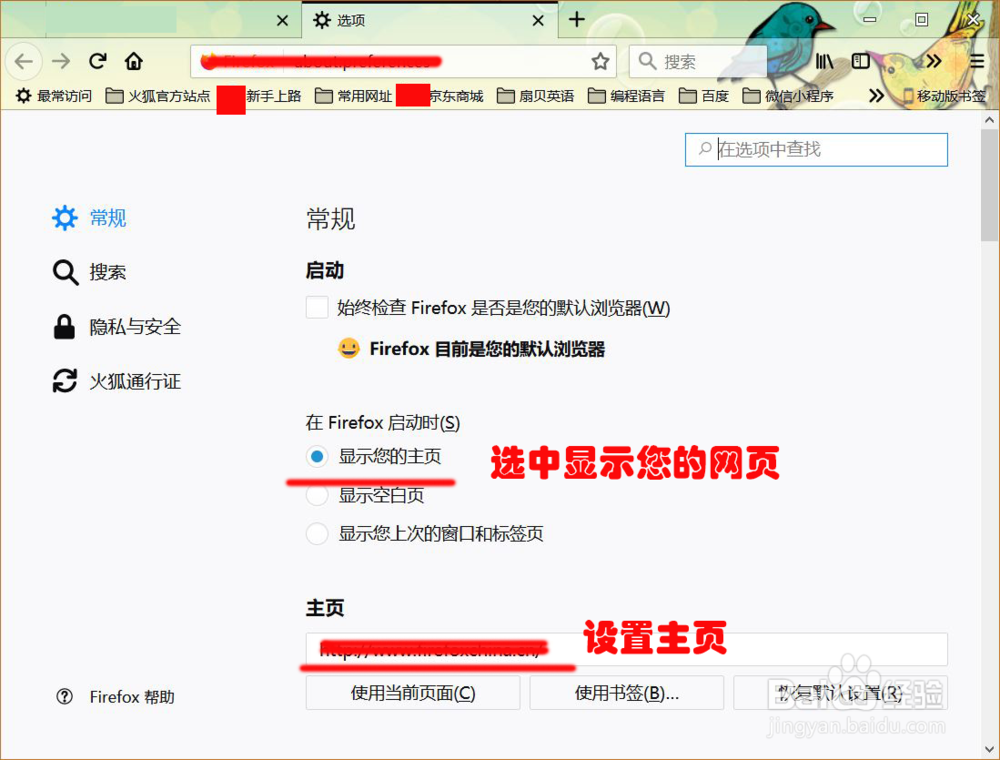This screenshot has height=760, width=1000.
Task: Open the Firefox hamburger menu
Action: [x=977, y=61]
